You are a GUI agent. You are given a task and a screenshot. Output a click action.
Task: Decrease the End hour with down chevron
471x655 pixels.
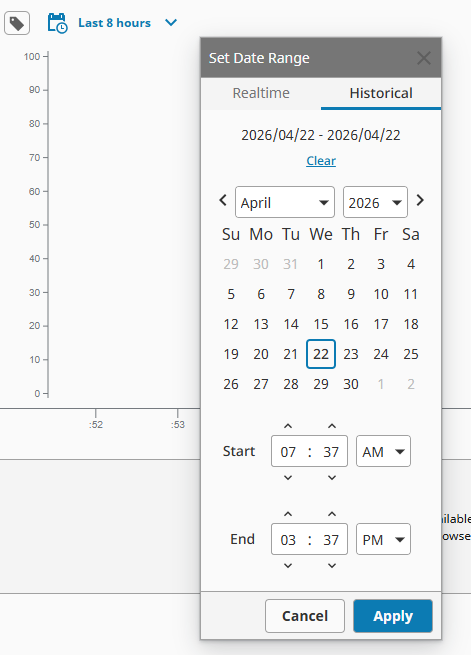(x=288, y=566)
